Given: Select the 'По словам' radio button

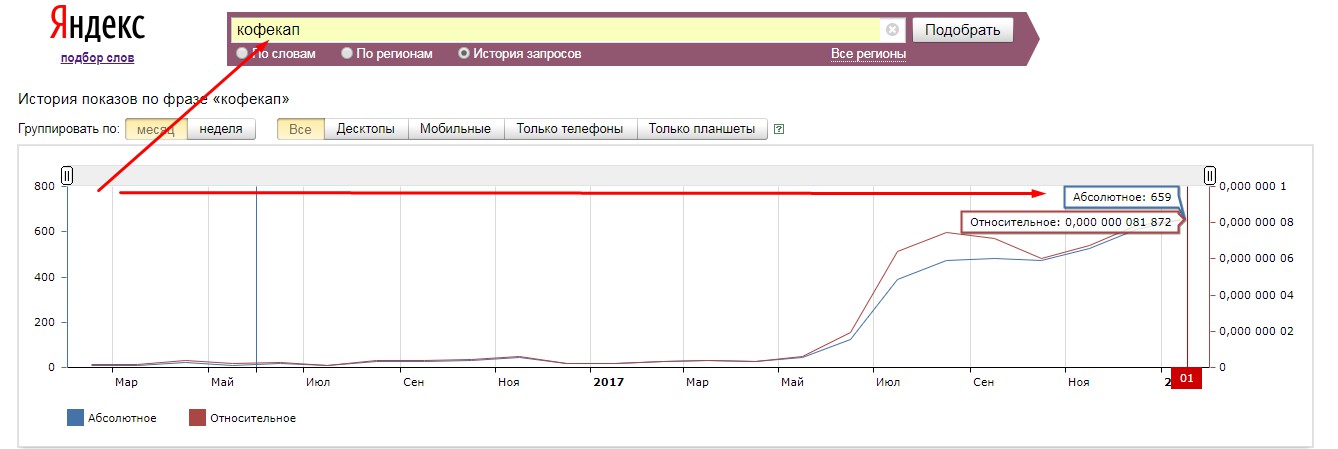Looking at the screenshot, I should coord(242,54).
